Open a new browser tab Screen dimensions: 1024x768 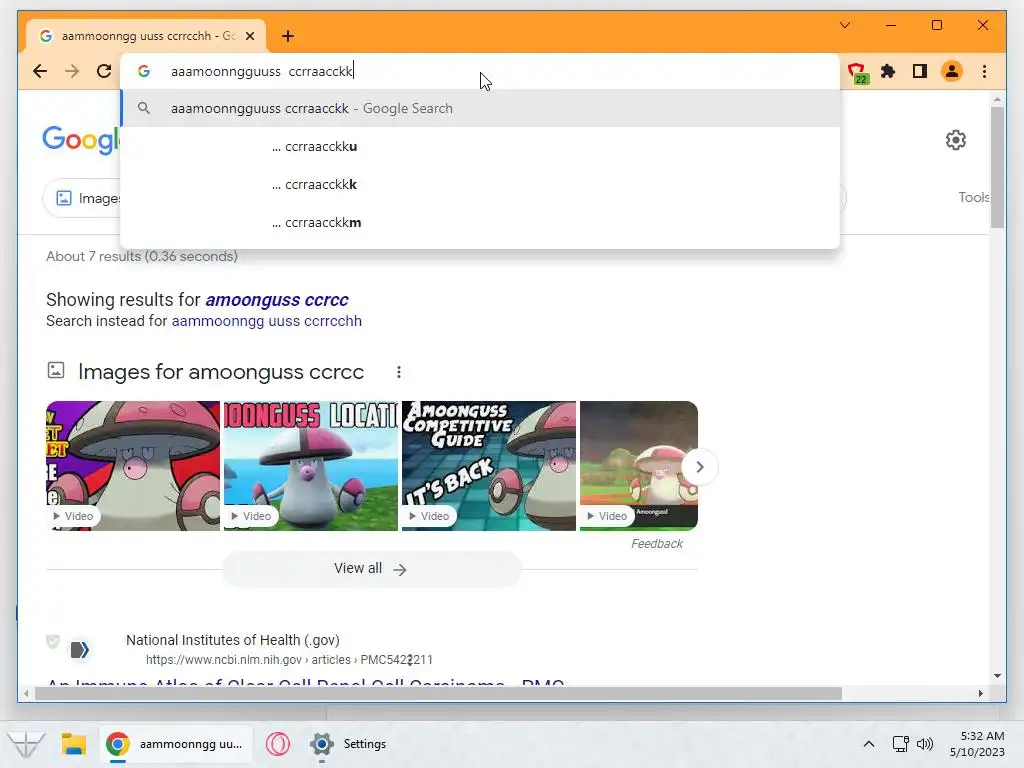(x=288, y=36)
